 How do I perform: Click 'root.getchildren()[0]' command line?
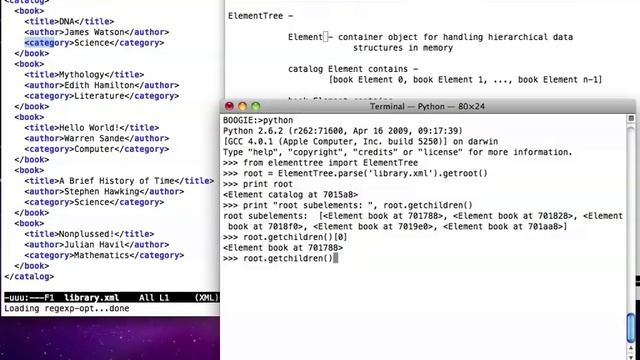tap(285, 237)
